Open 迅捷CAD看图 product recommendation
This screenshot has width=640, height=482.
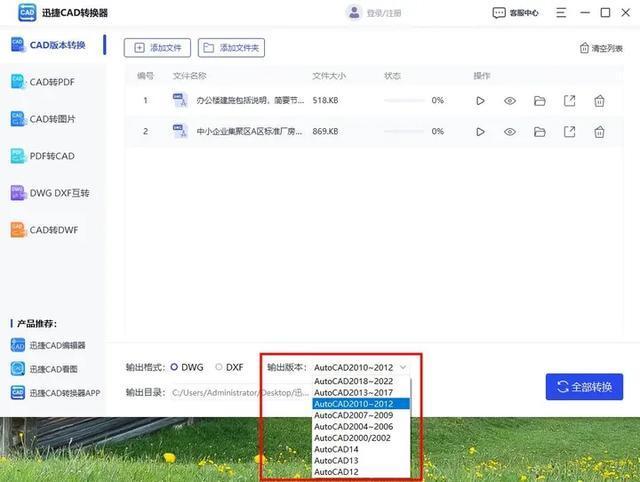pos(44,369)
